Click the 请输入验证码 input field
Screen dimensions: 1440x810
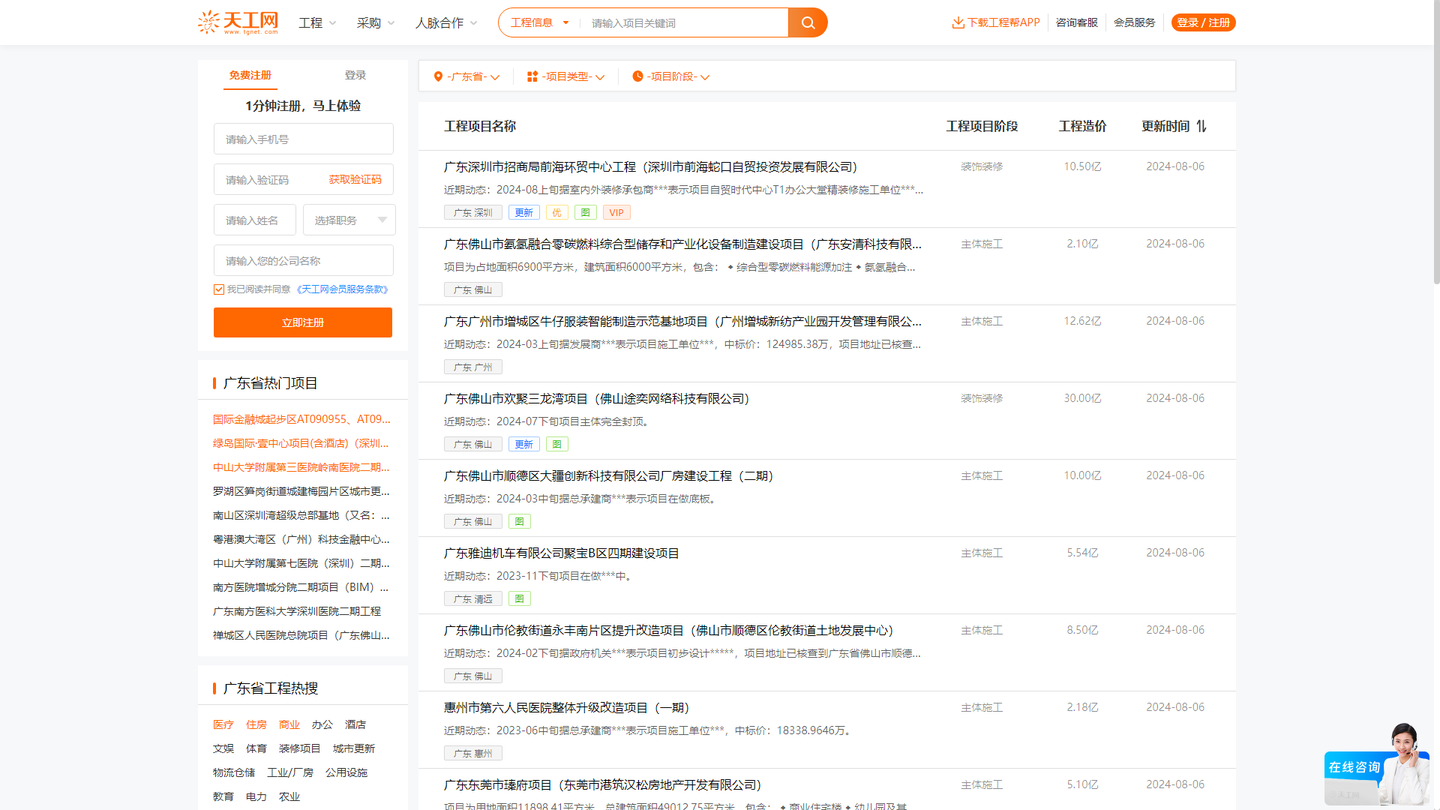click(303, 180)
